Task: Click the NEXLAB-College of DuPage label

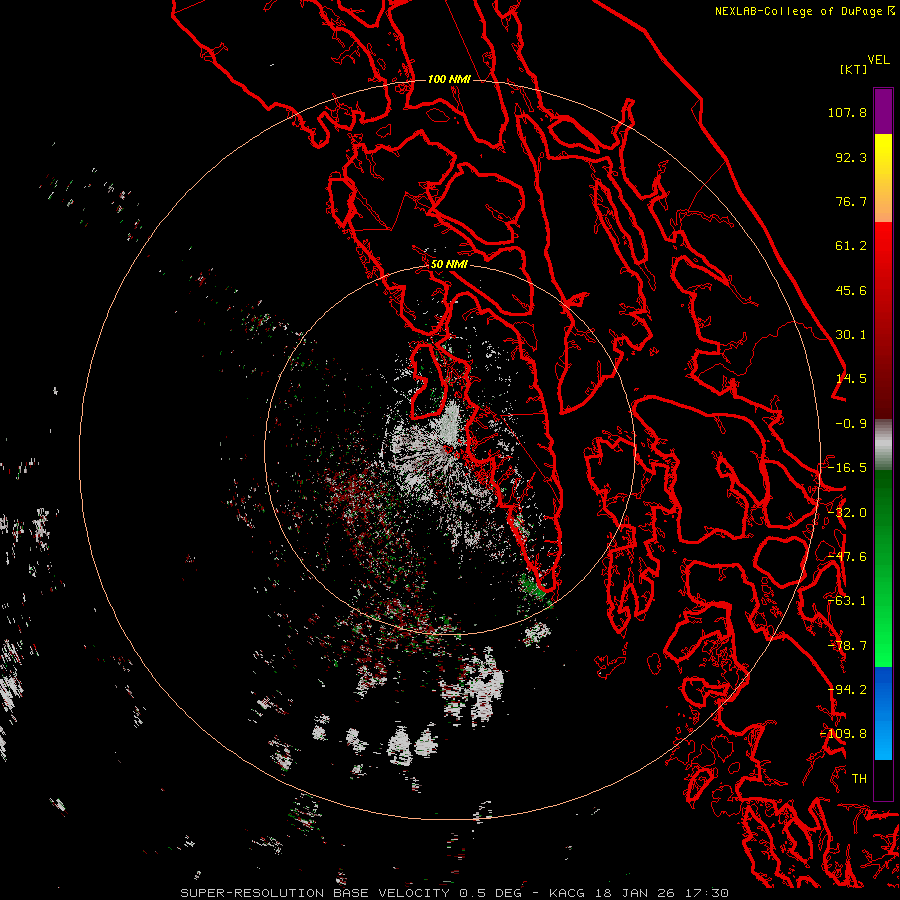Action: [798, 11]
